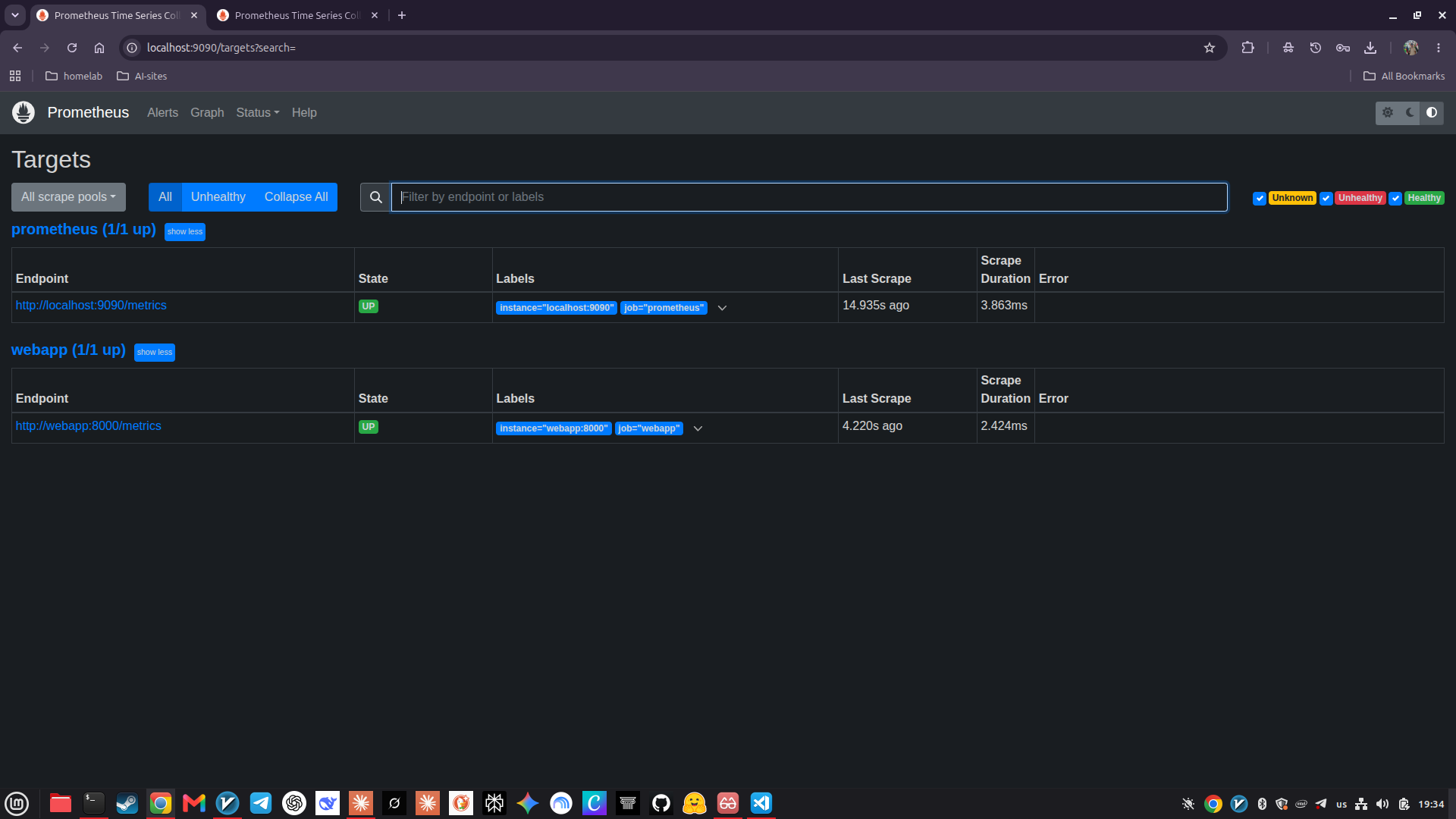The width and height of the screenshot is (1456, 819).
Task: Launch Telegram from taskbar
Action: [261, 803]
